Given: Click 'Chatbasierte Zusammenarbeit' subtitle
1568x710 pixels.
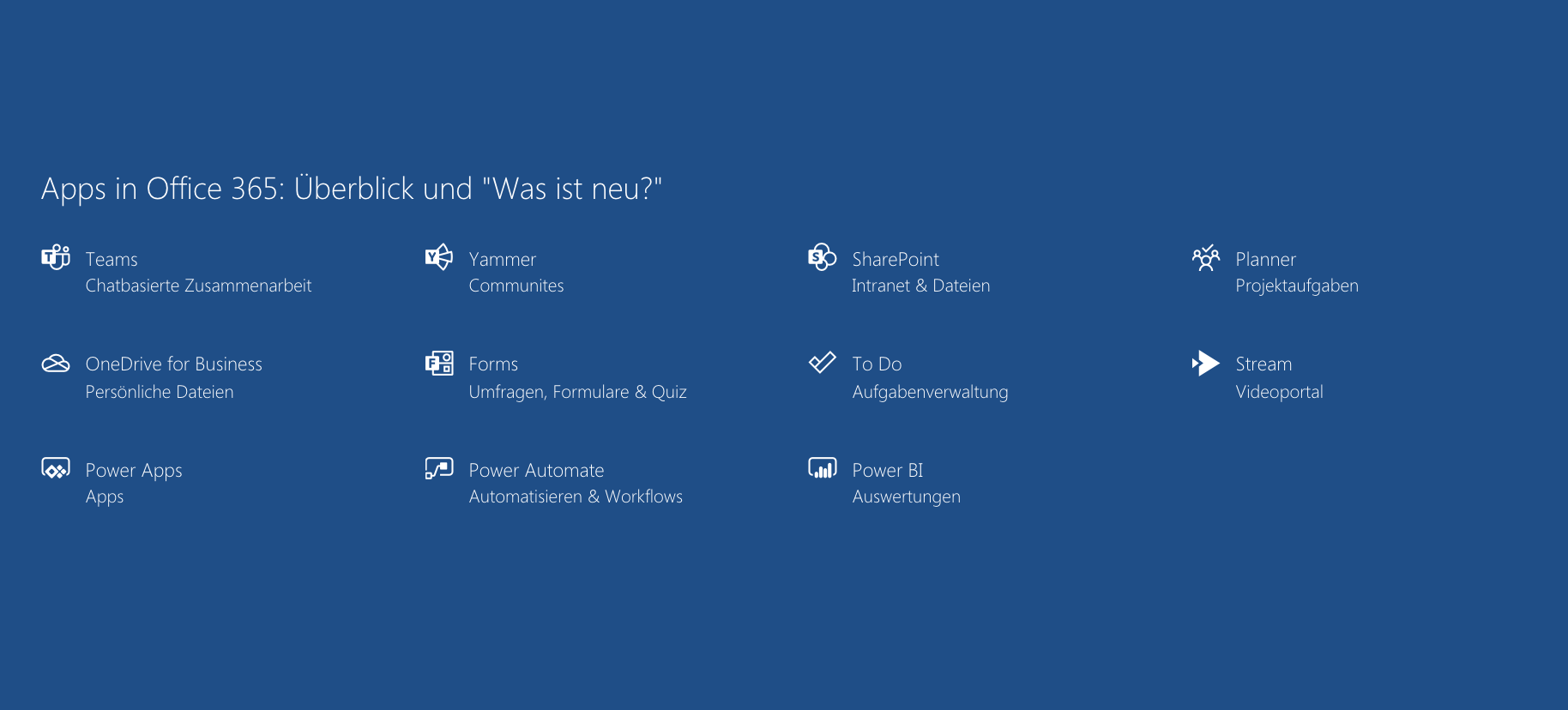Looking at the screenshot, I should [198, 286].
